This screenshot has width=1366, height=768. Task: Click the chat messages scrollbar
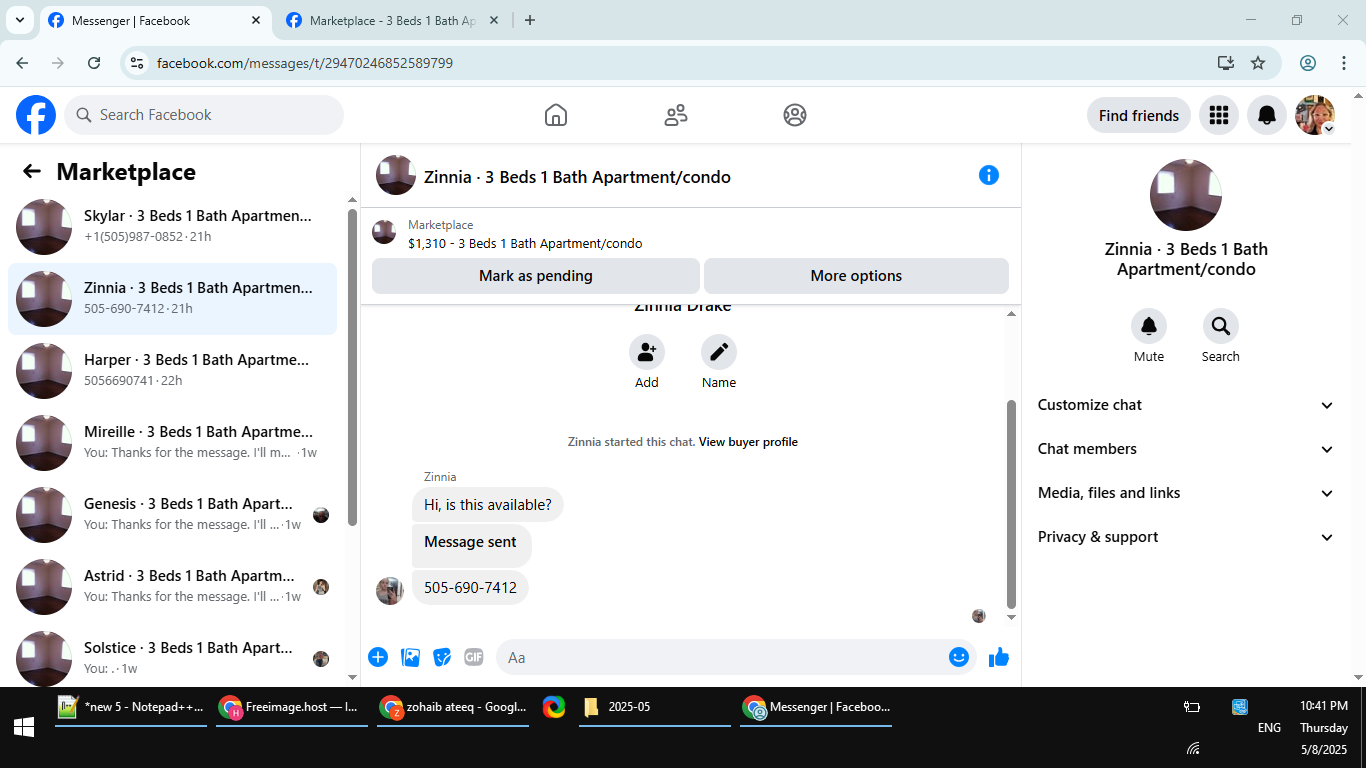point(1011,503)
